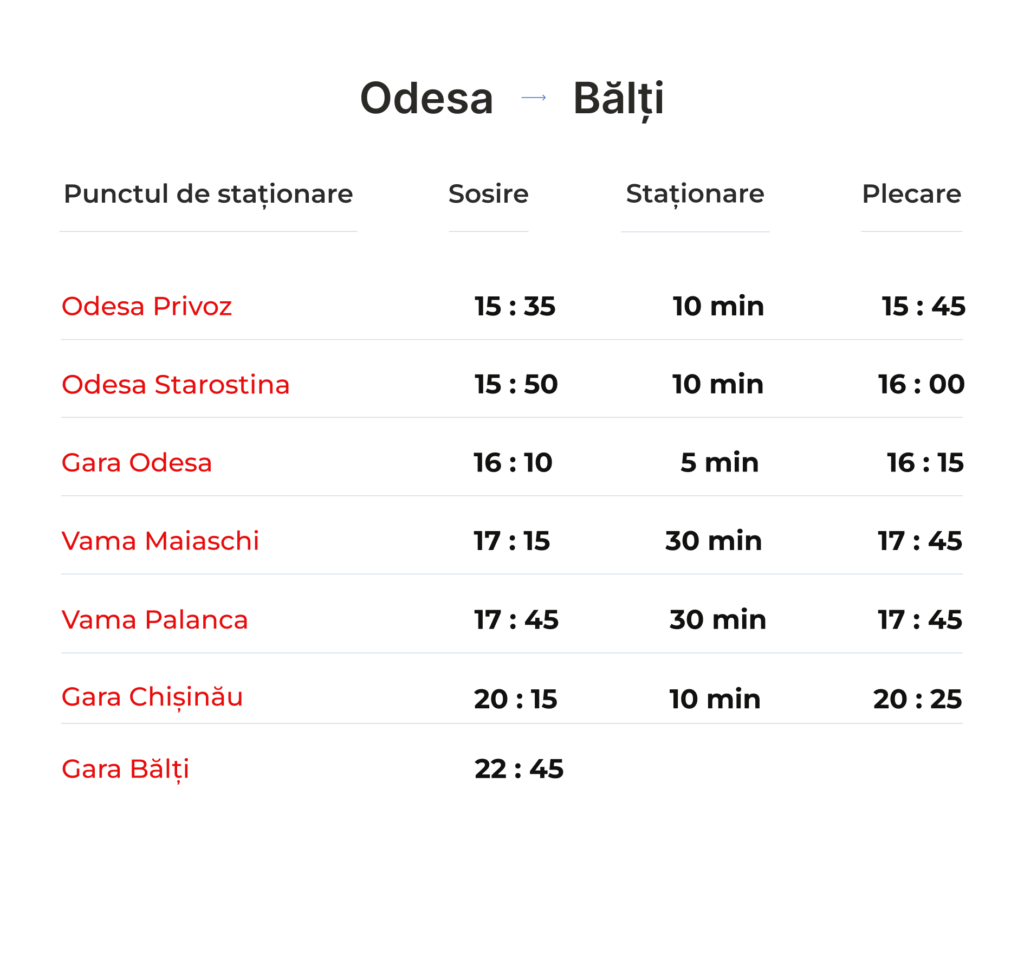Click the 22 : 45 arrival time

(x=519, y=769)
